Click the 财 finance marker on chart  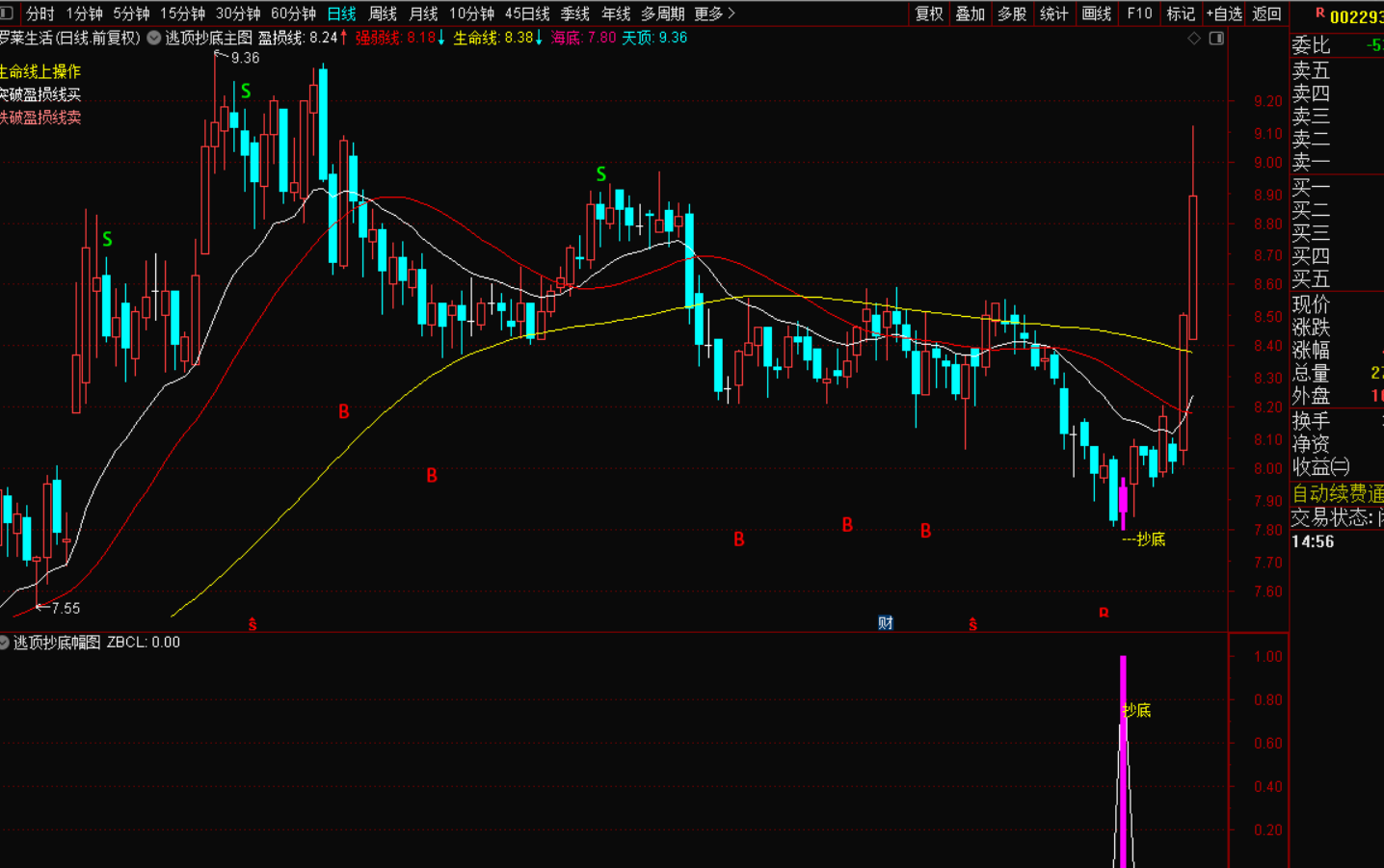(885, 623)
